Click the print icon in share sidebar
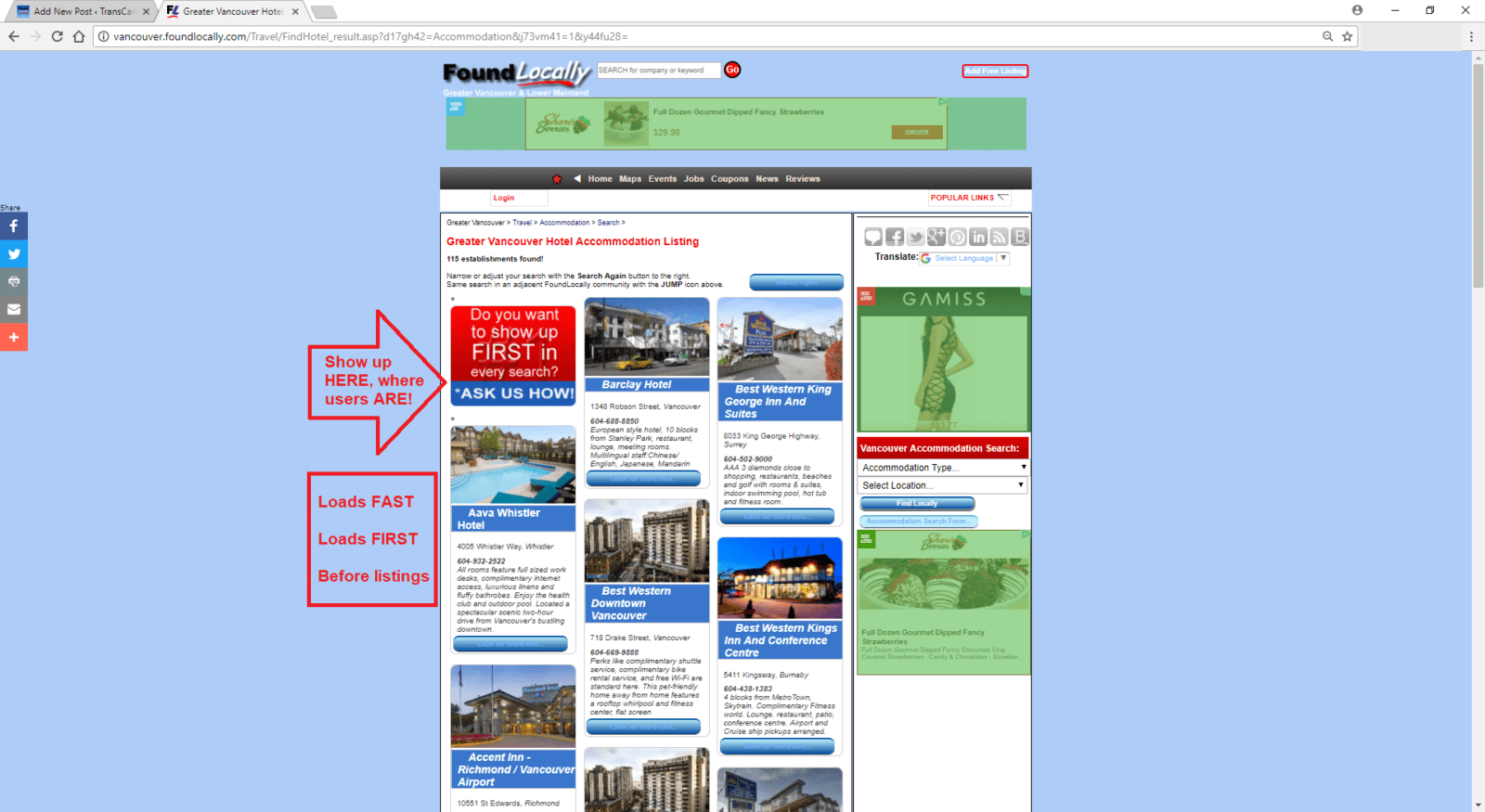 [14, 281]
